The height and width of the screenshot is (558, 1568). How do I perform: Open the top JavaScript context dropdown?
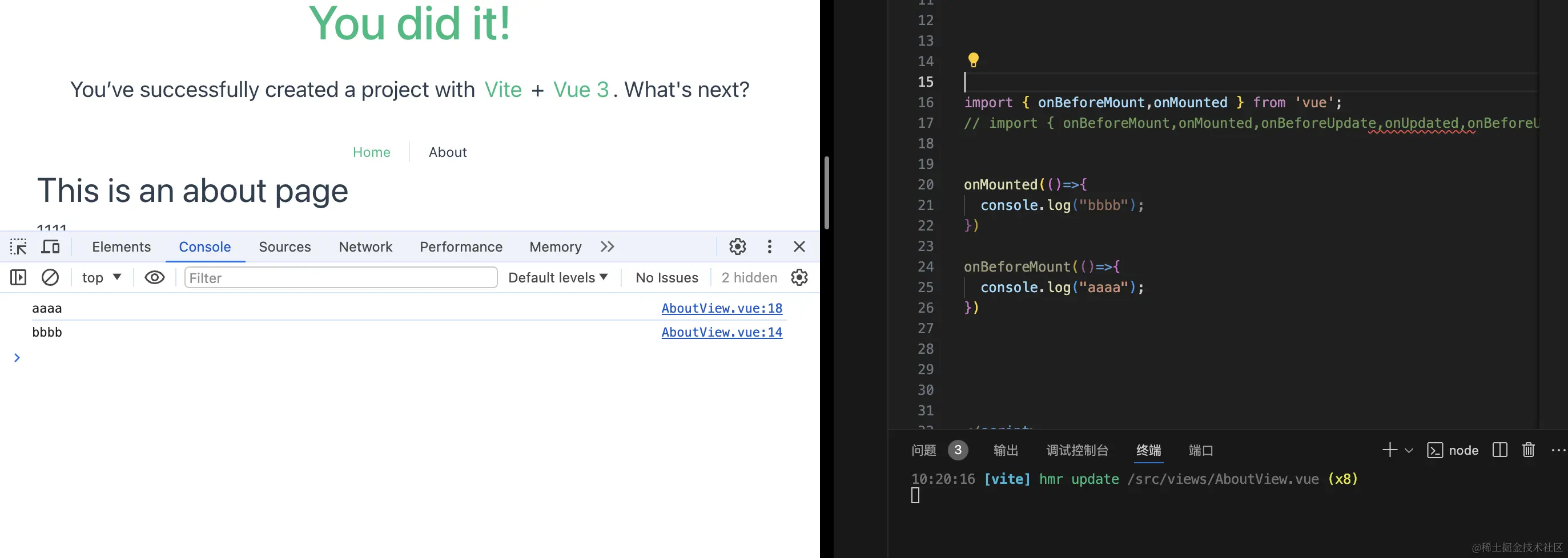pyautogui.click(x=102, y=277)
